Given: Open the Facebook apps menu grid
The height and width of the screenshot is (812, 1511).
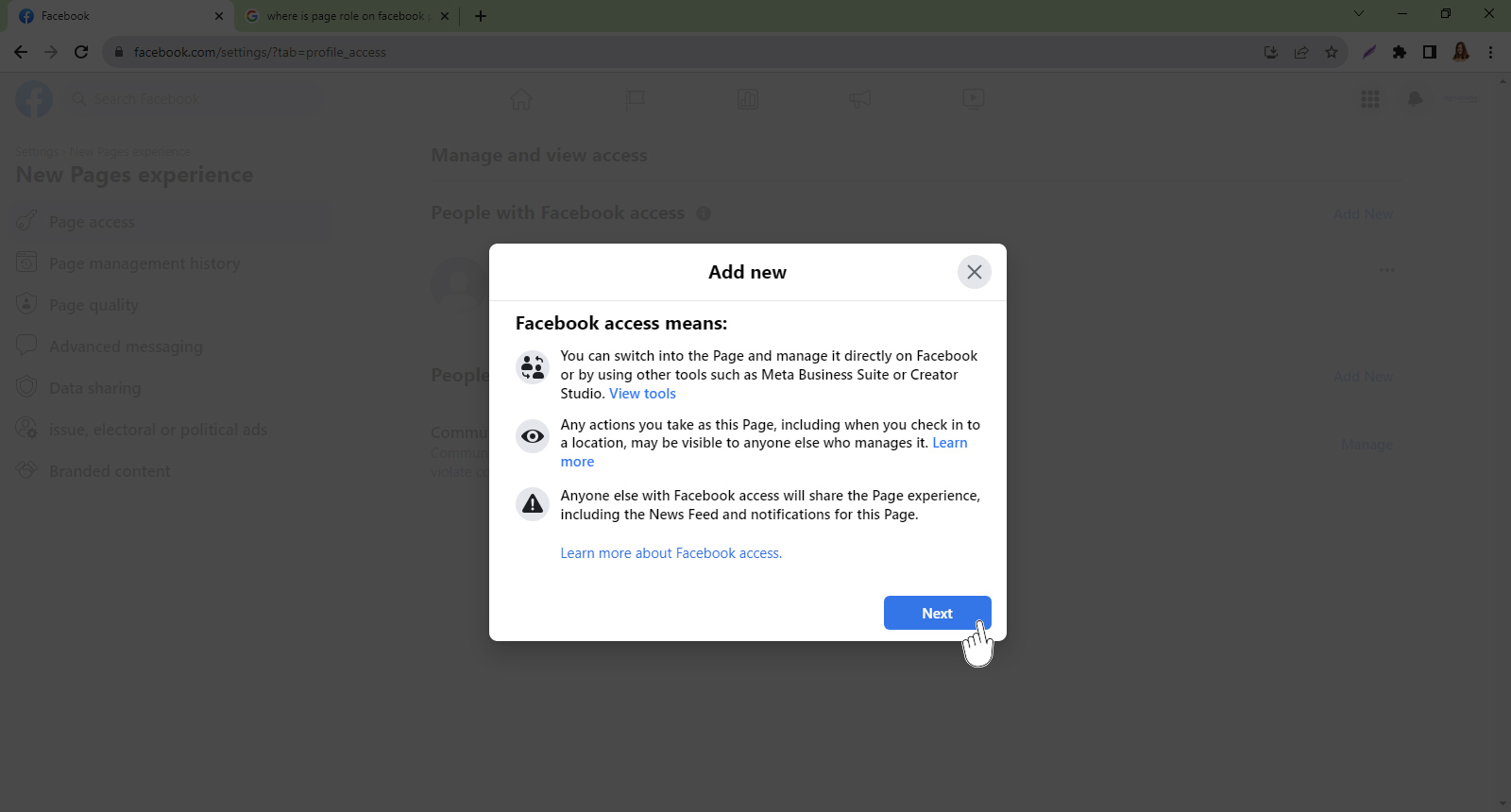Looking at the screenshot, I should pos(1369,99).
